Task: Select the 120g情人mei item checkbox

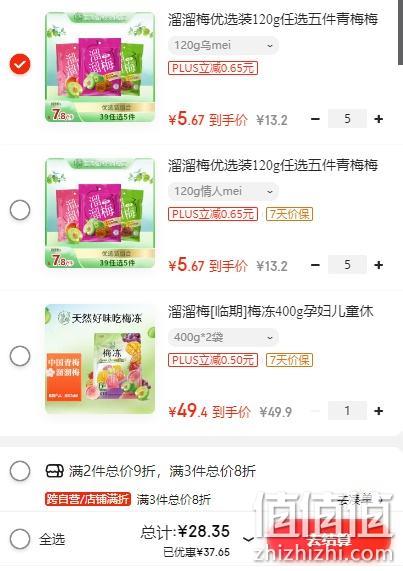Action: pyautogui.click(x=20, y=210)
